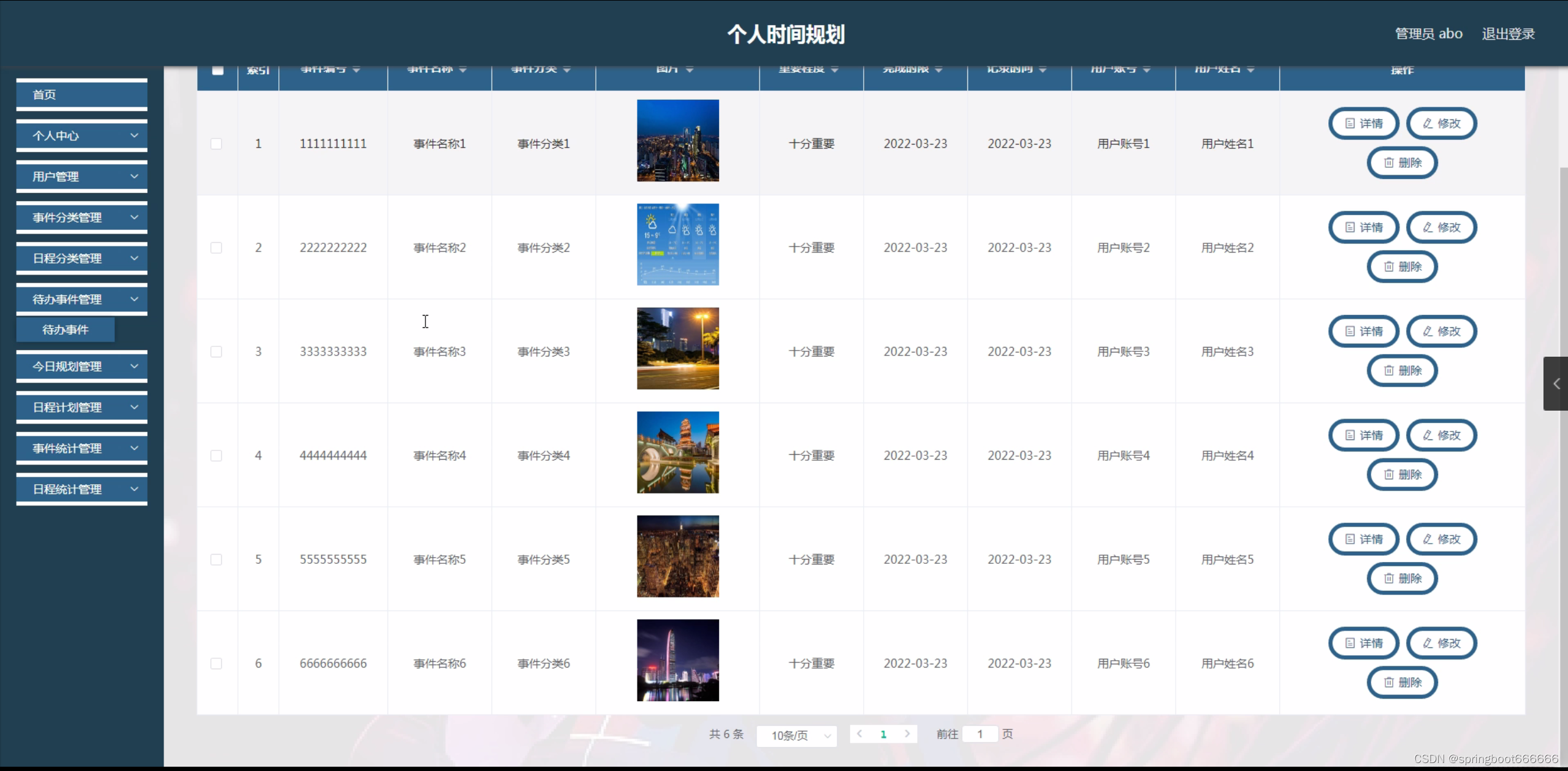Viewport: 1568px width, 771px height.
Task: Click the 管理员 abo account link
Action: tap(1428, 34)
